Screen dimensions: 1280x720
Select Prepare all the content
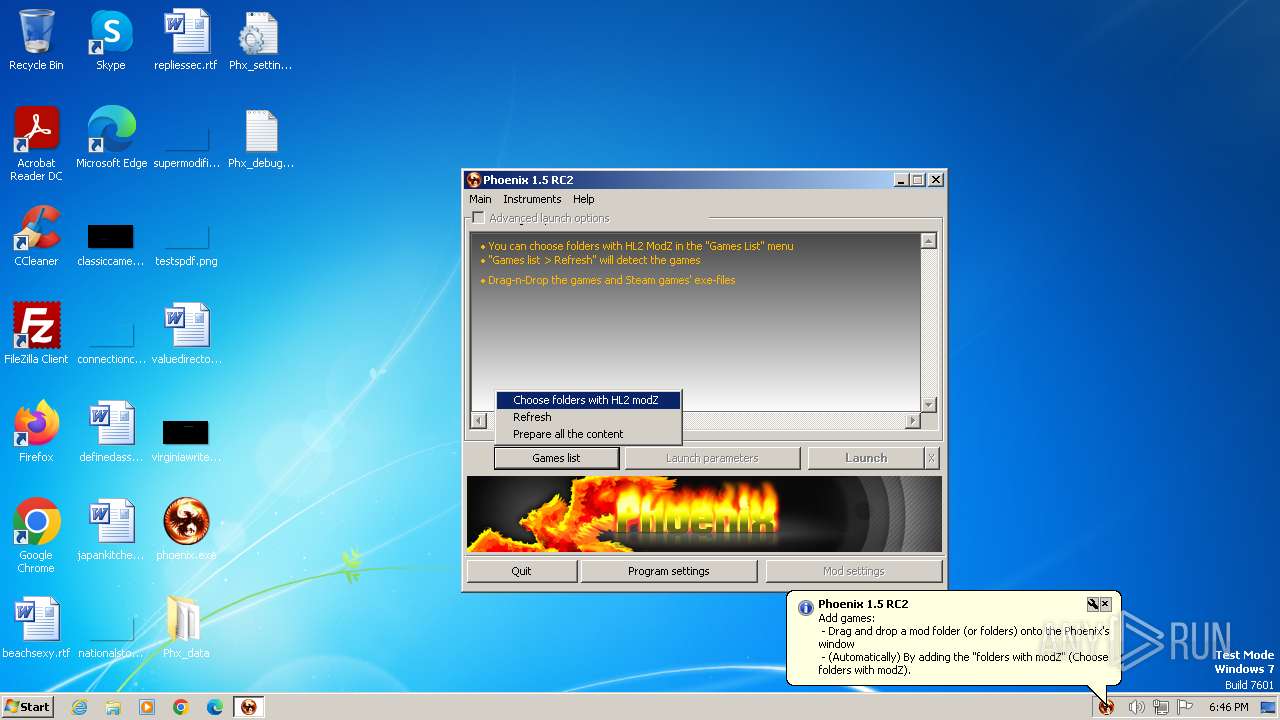[x=588, y=434]
